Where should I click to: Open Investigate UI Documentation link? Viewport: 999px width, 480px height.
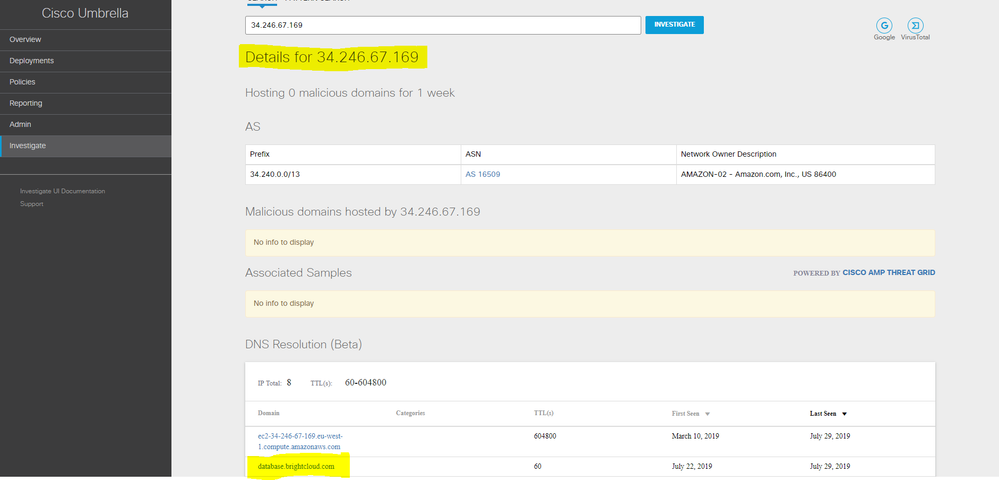(x=62, y=191)
